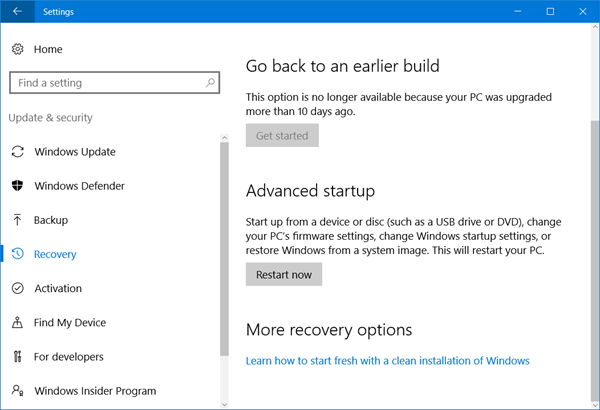Maximize the Settings window
600x410 pixels.
tap(550, 12)
